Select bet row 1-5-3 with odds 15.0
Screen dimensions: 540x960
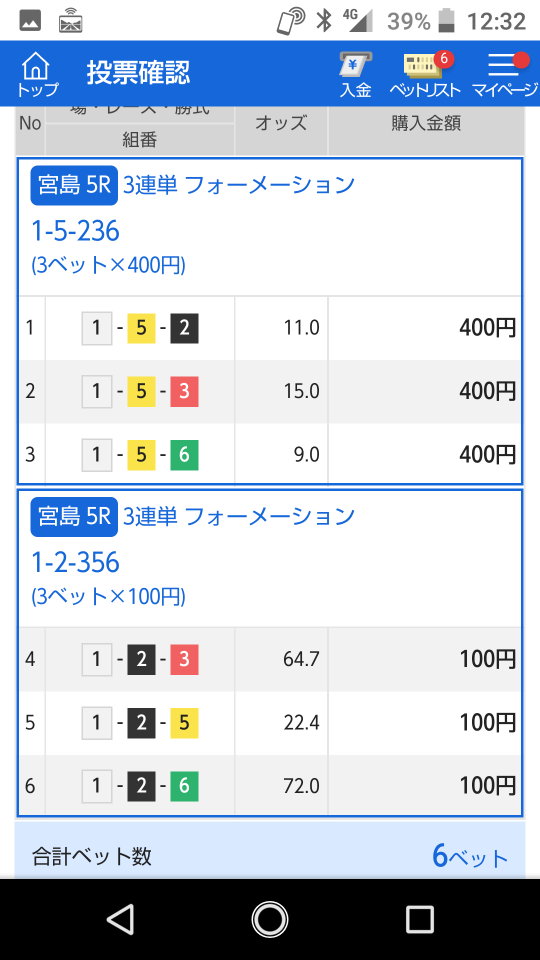click(x=270, y=392)
